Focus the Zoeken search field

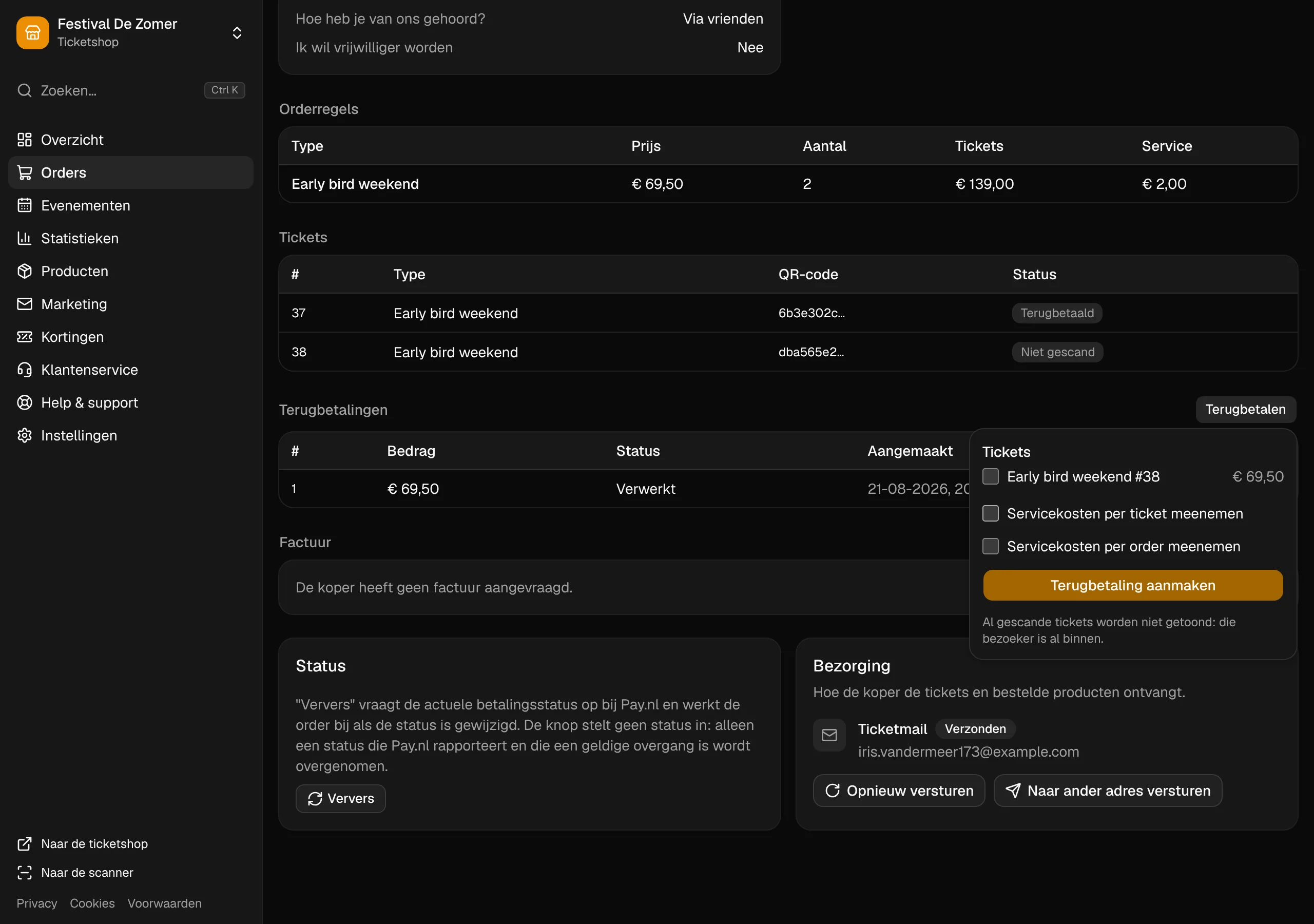coord(131,90)
